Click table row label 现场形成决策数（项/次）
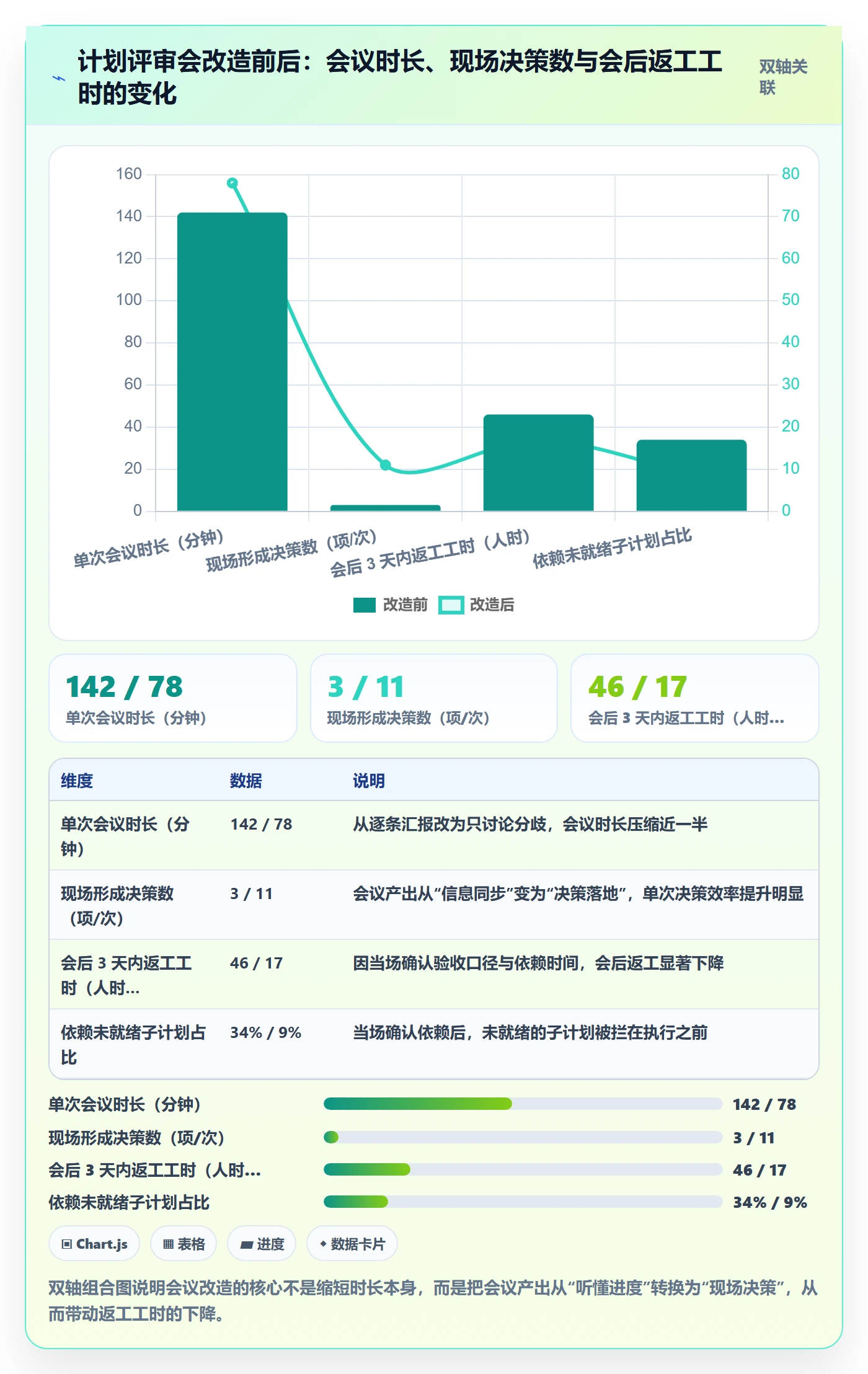 (x=117, y=905)
